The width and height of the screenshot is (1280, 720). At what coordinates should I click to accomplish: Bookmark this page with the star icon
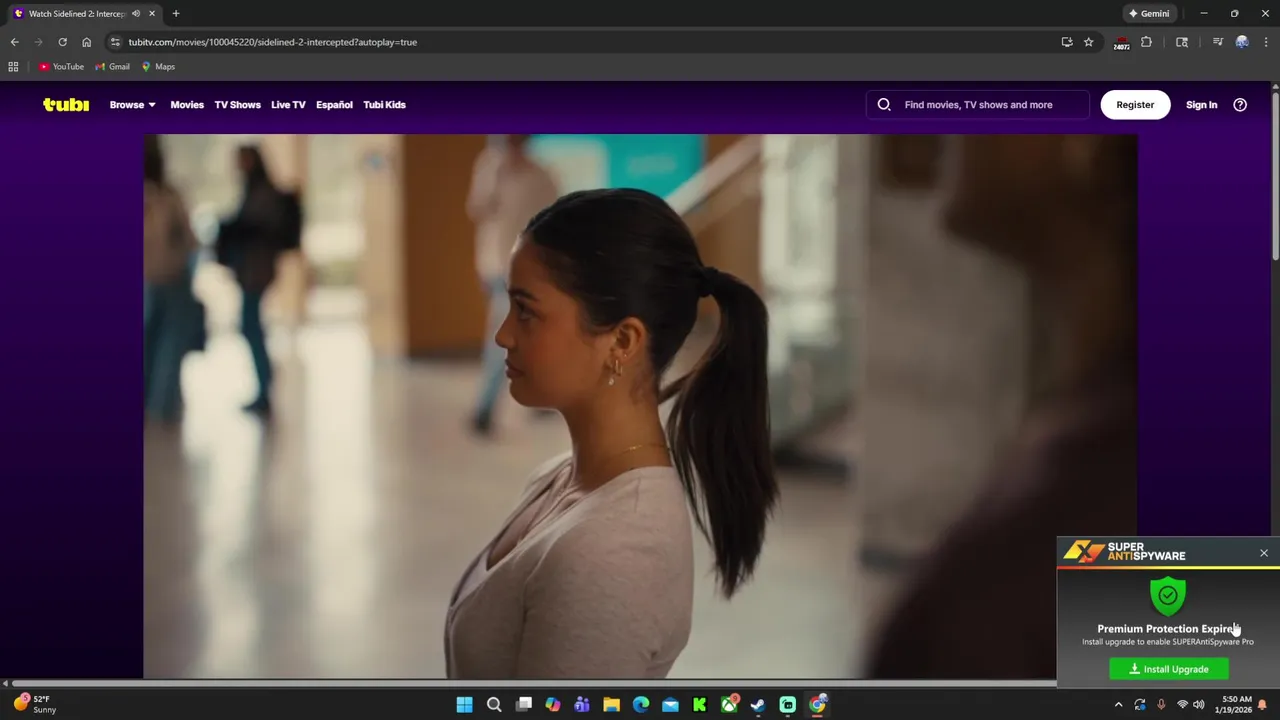[1089, 42]
